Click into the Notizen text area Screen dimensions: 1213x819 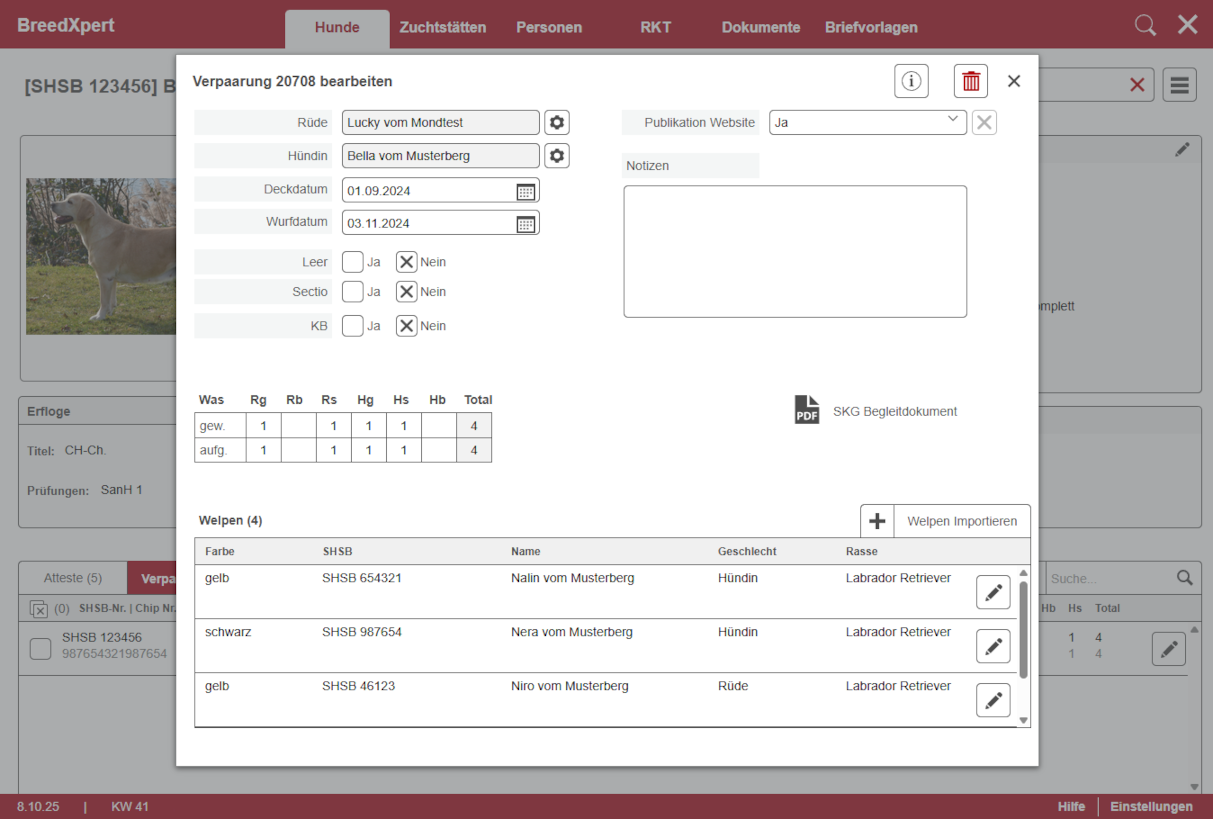tap(795, 251)
